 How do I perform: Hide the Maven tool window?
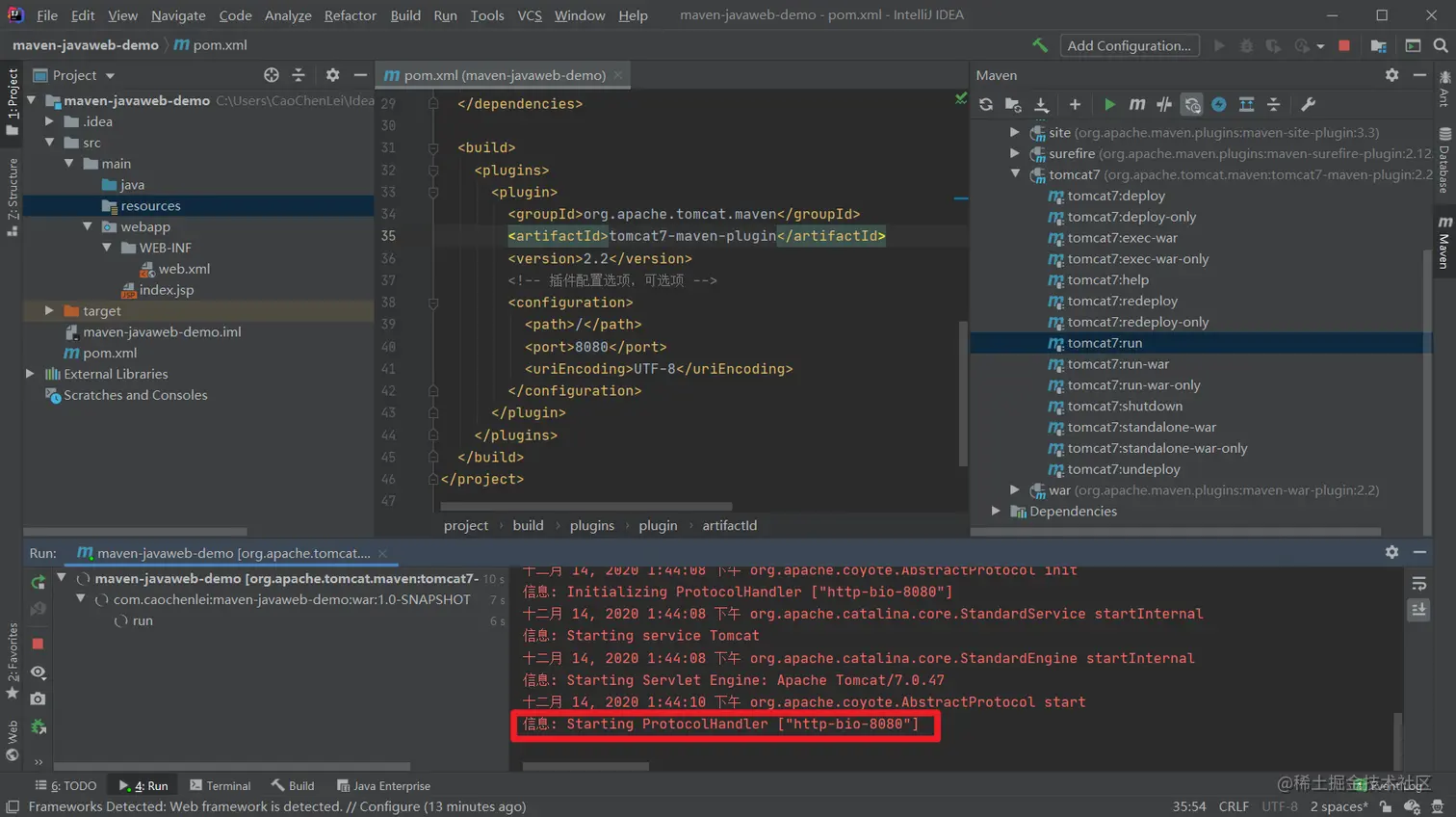click(x=1419, y=75)
